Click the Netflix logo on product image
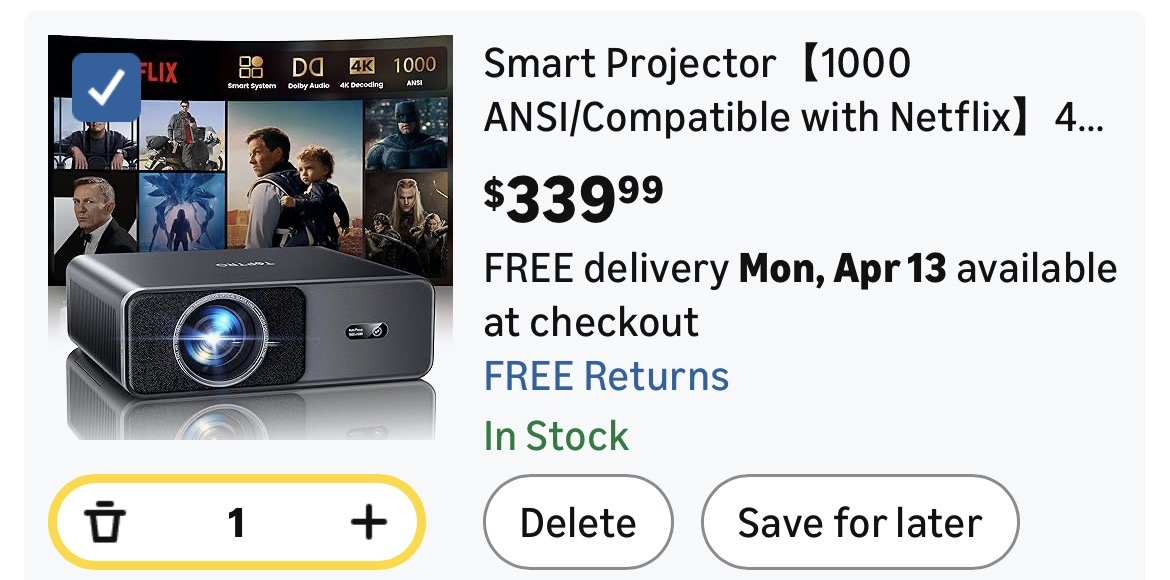 click(x=160, y=72)
